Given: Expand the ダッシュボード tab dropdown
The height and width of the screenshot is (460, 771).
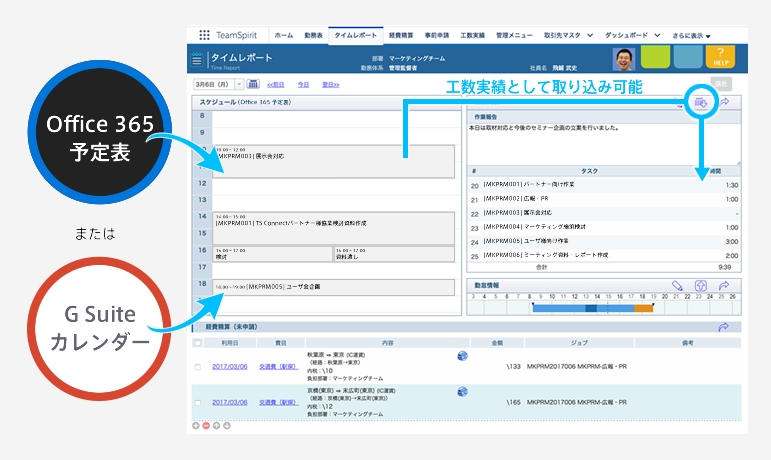Looking at the screenshot, I should (657, 35).
